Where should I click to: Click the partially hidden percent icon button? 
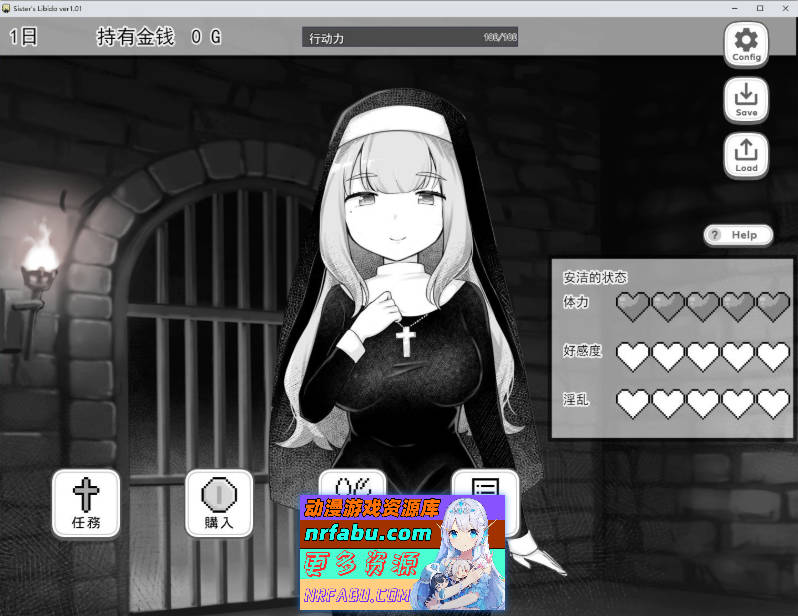(x=351, y=481)
